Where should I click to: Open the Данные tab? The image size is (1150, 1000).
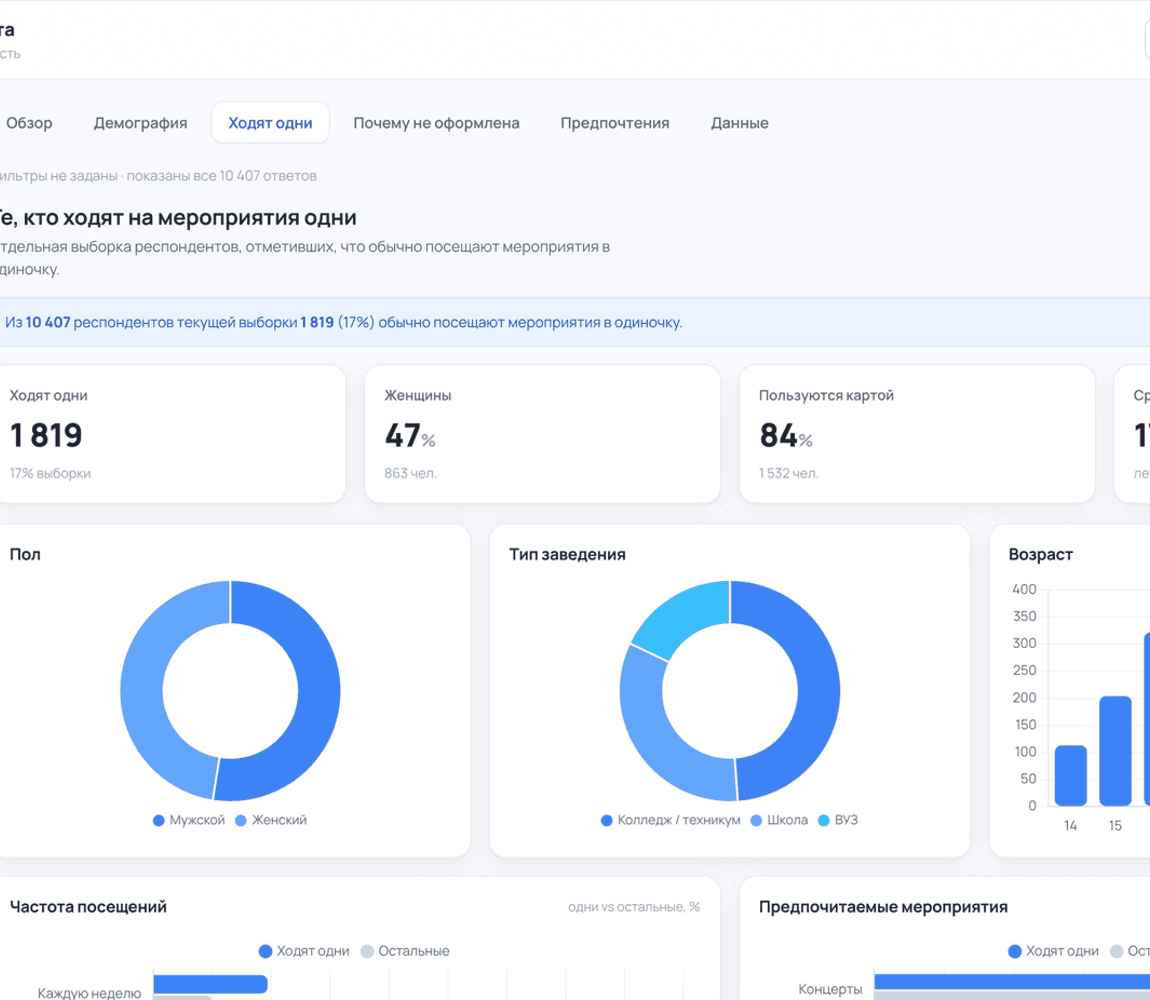click(739, 123)
